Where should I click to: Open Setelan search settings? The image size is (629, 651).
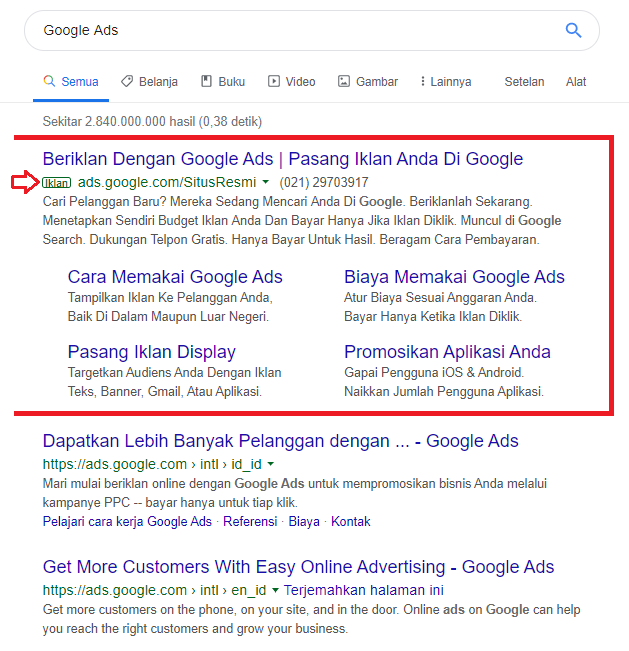pyautogui.click(x=524, y=82)
